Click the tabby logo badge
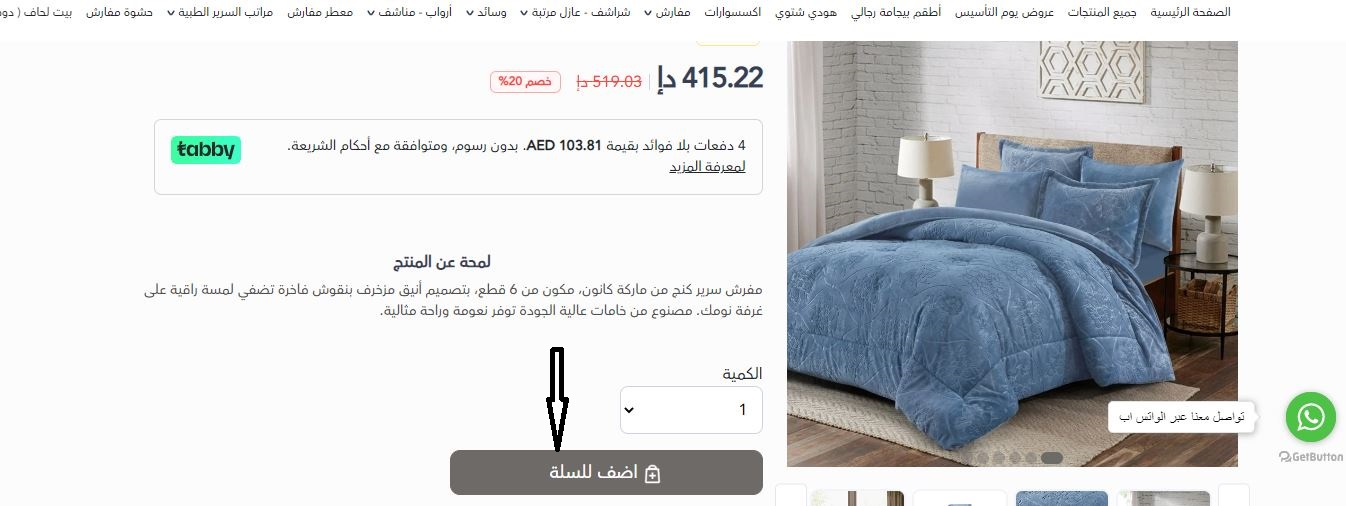 click(206, 150)
